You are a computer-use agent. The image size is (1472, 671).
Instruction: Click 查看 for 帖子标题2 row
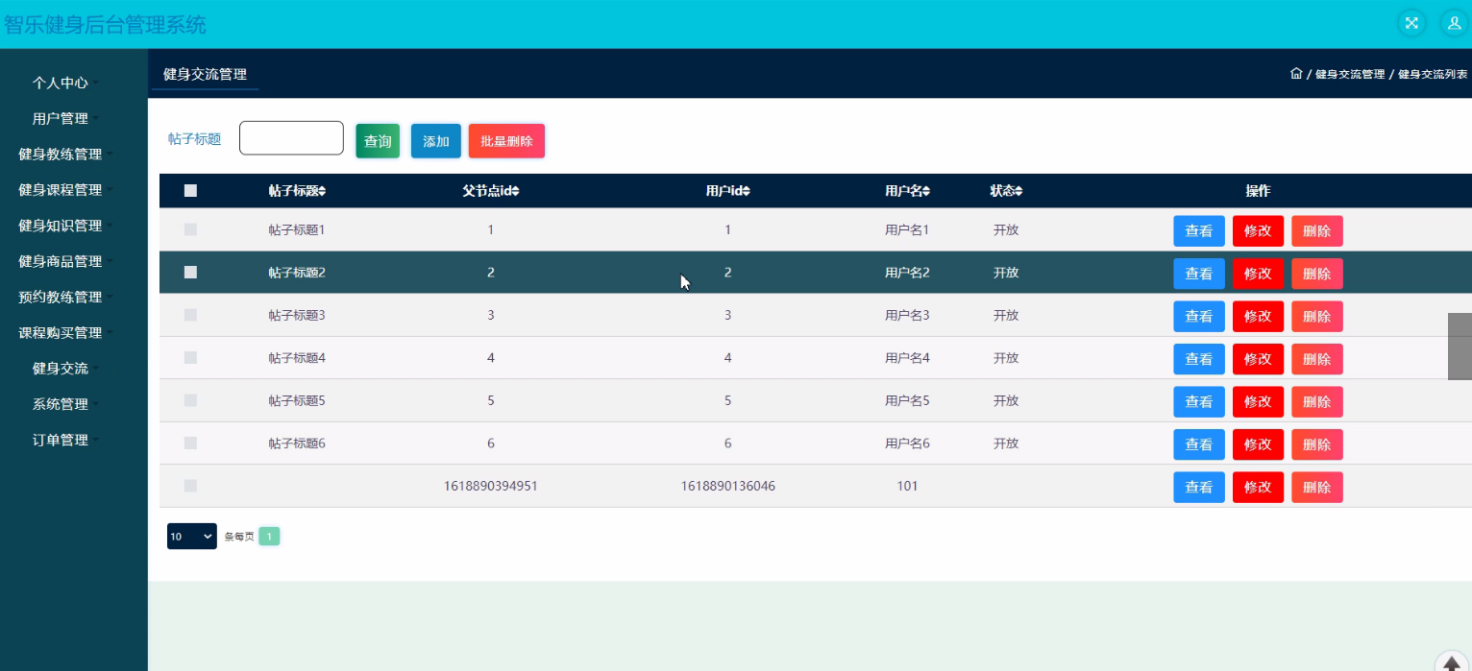(x=1199, y=274)
